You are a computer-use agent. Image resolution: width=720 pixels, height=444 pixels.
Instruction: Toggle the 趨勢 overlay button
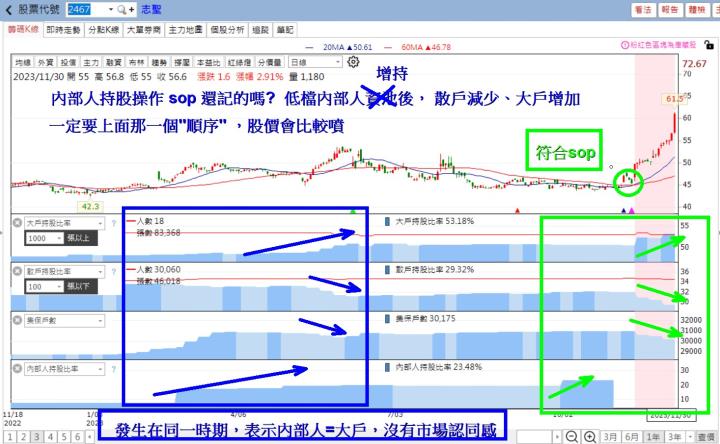pos(159,62)
